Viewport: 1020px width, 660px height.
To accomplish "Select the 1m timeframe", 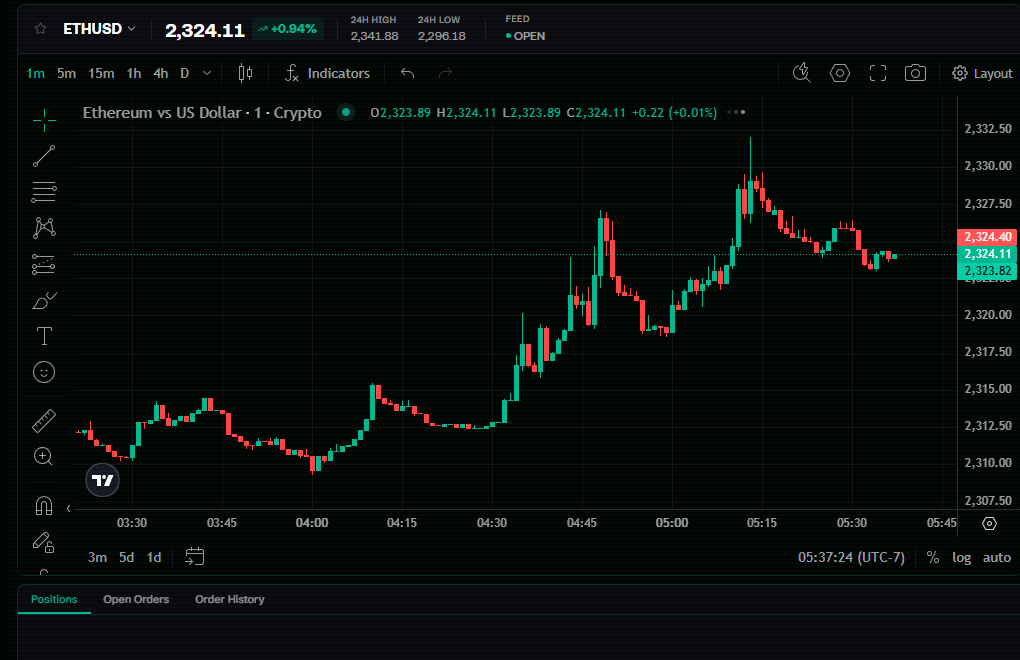I will [36, 73].
